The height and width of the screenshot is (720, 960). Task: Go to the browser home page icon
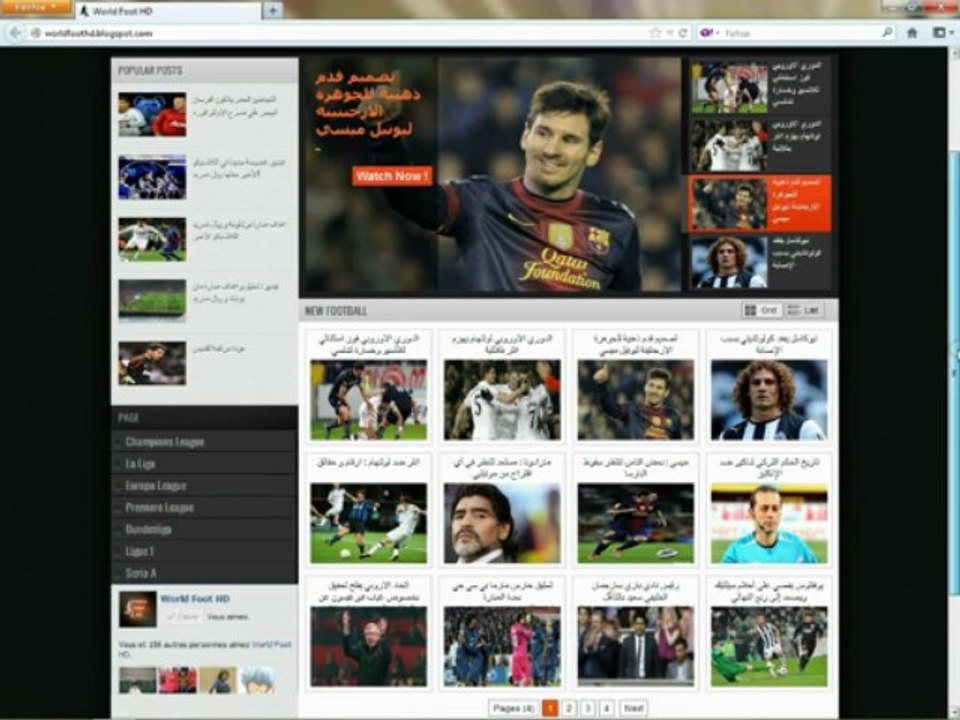912,33
